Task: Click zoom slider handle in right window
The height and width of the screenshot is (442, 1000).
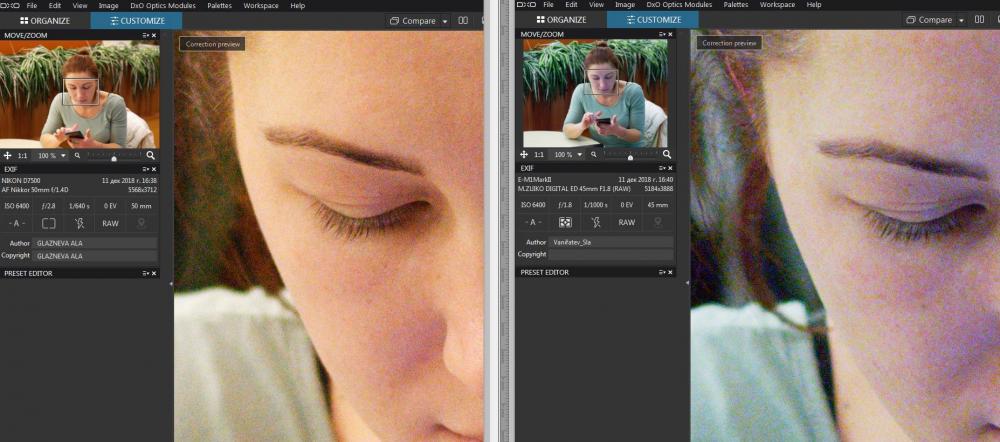Action: tap(630, 157)
